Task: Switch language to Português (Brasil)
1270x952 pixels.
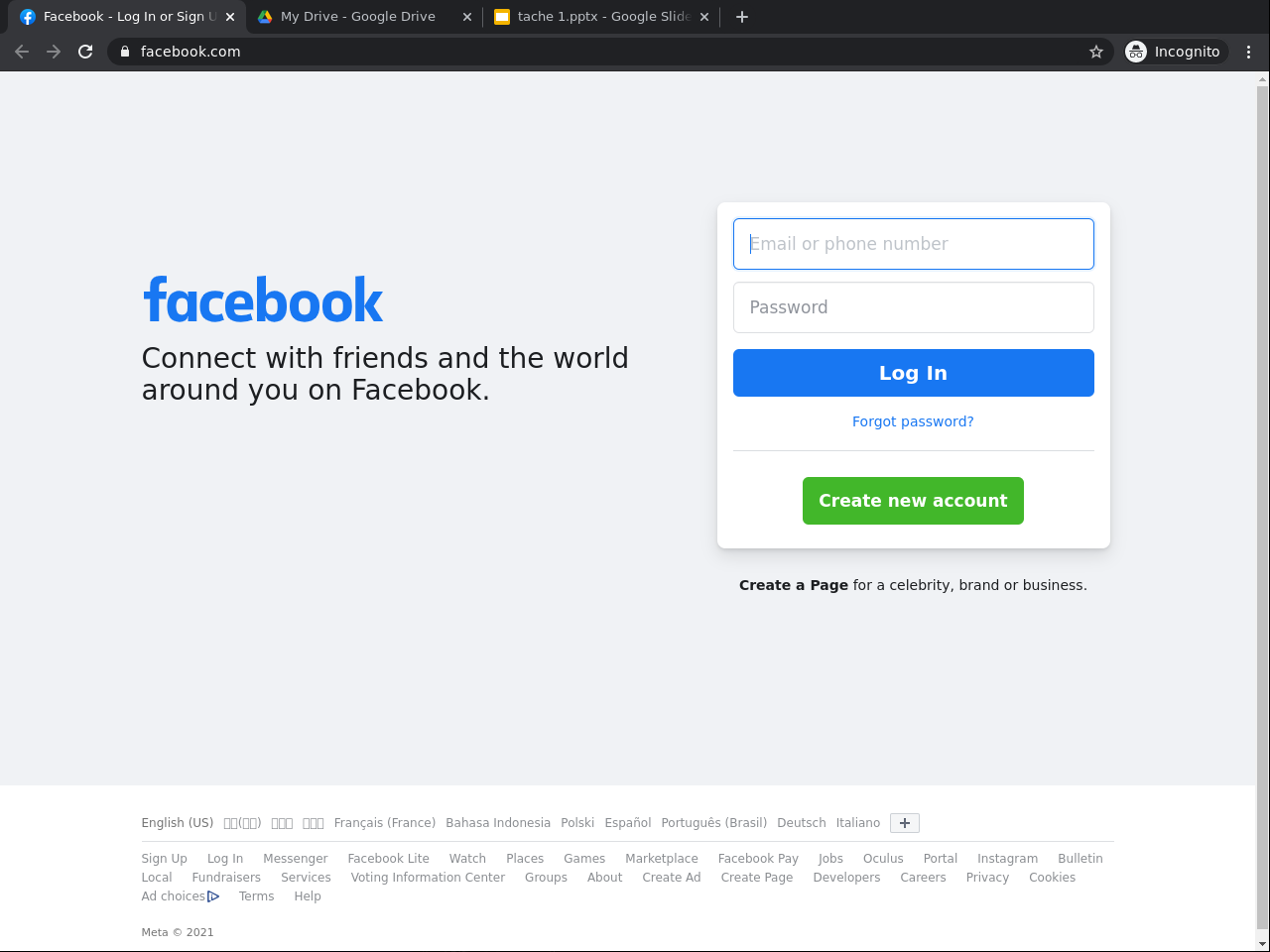Action: coord(714,823)
